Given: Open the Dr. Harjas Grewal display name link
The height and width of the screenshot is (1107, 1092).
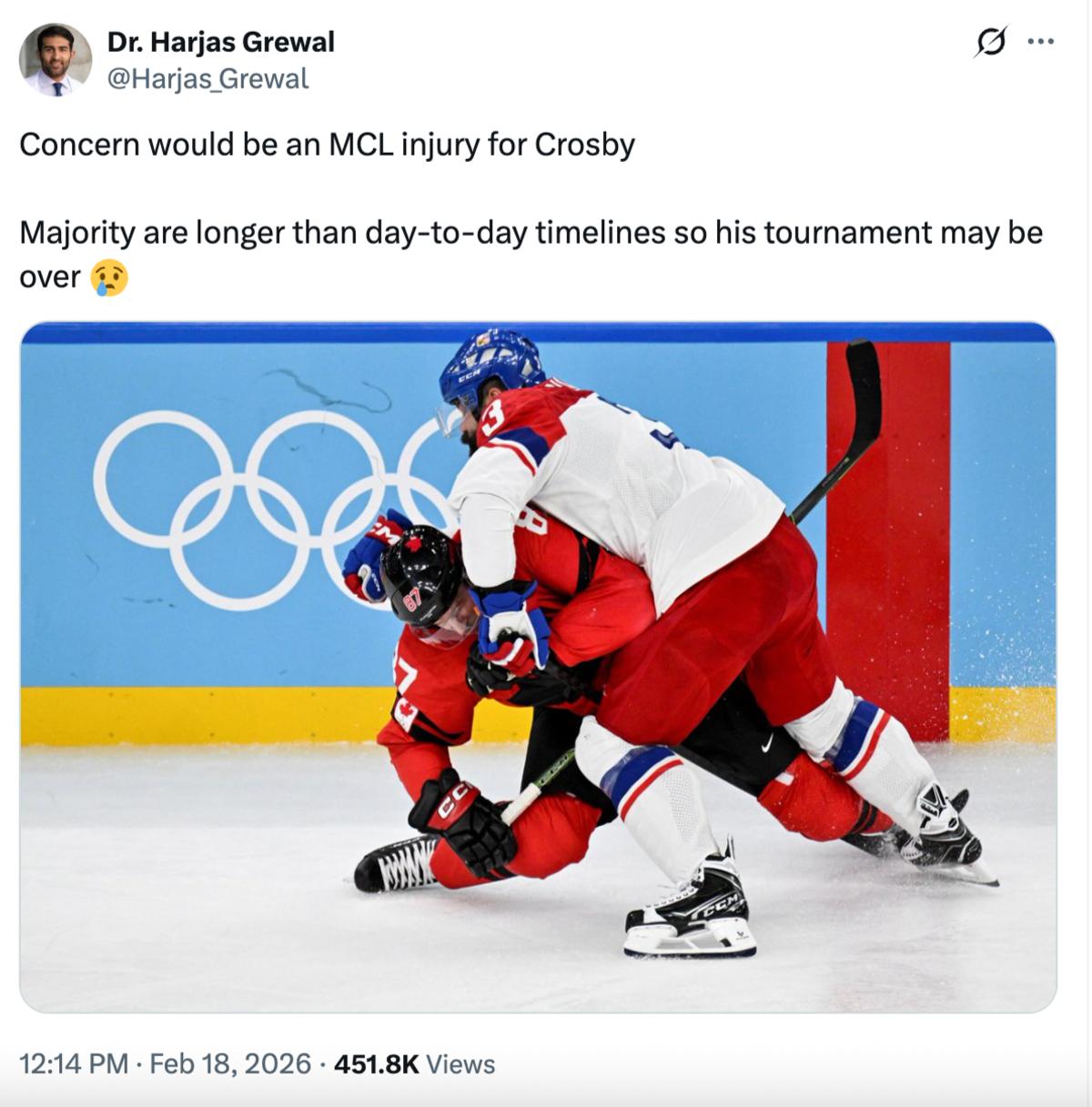Looking at the screenshot, I should 220,42.
